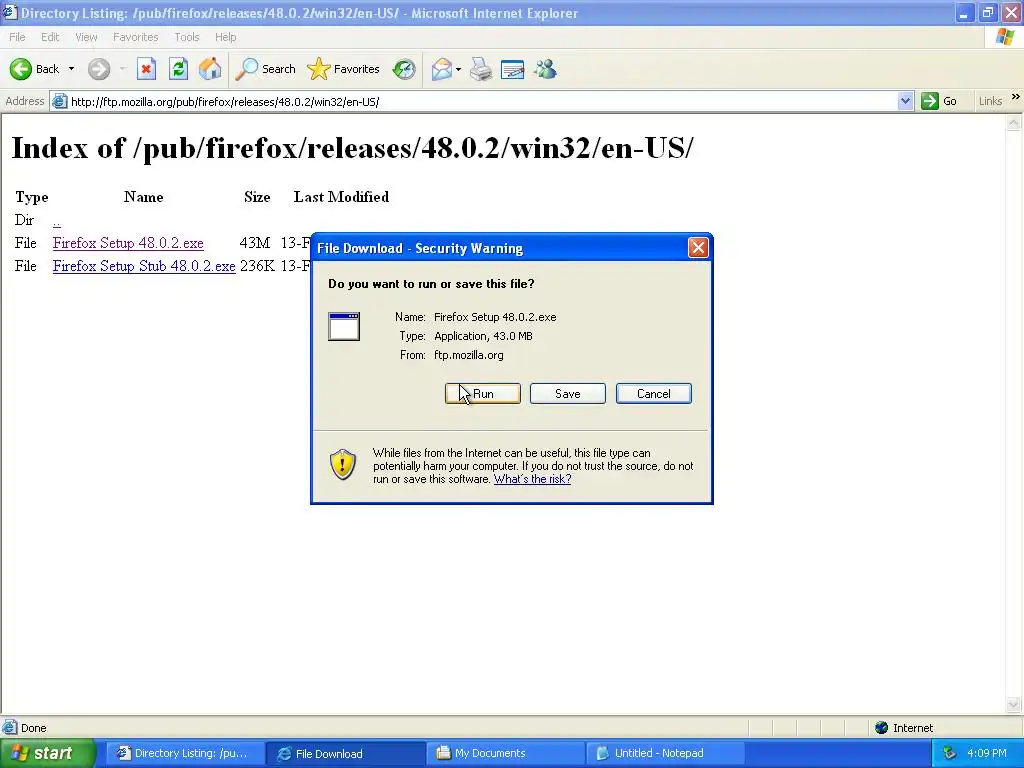Click the scrollbar down arrow
Viewport: 1024px width, 768px height.
pos(1014,704)
